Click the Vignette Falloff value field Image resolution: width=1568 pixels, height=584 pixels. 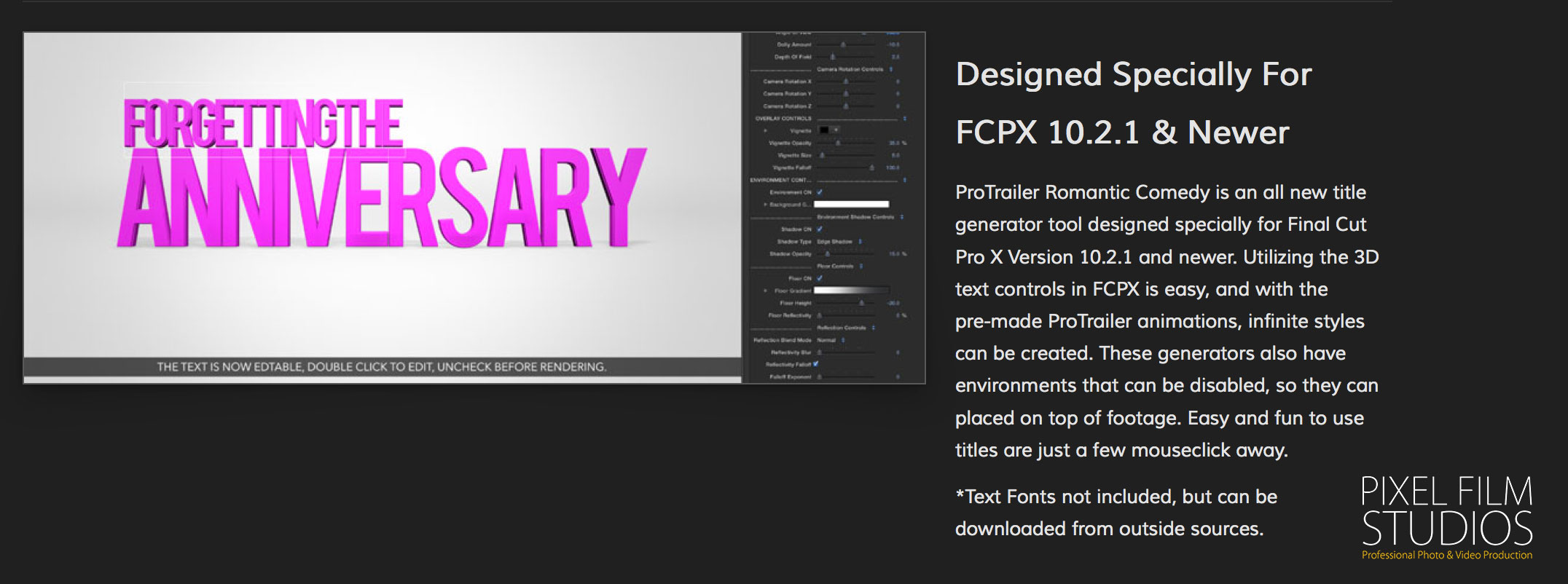coord(893,167)
